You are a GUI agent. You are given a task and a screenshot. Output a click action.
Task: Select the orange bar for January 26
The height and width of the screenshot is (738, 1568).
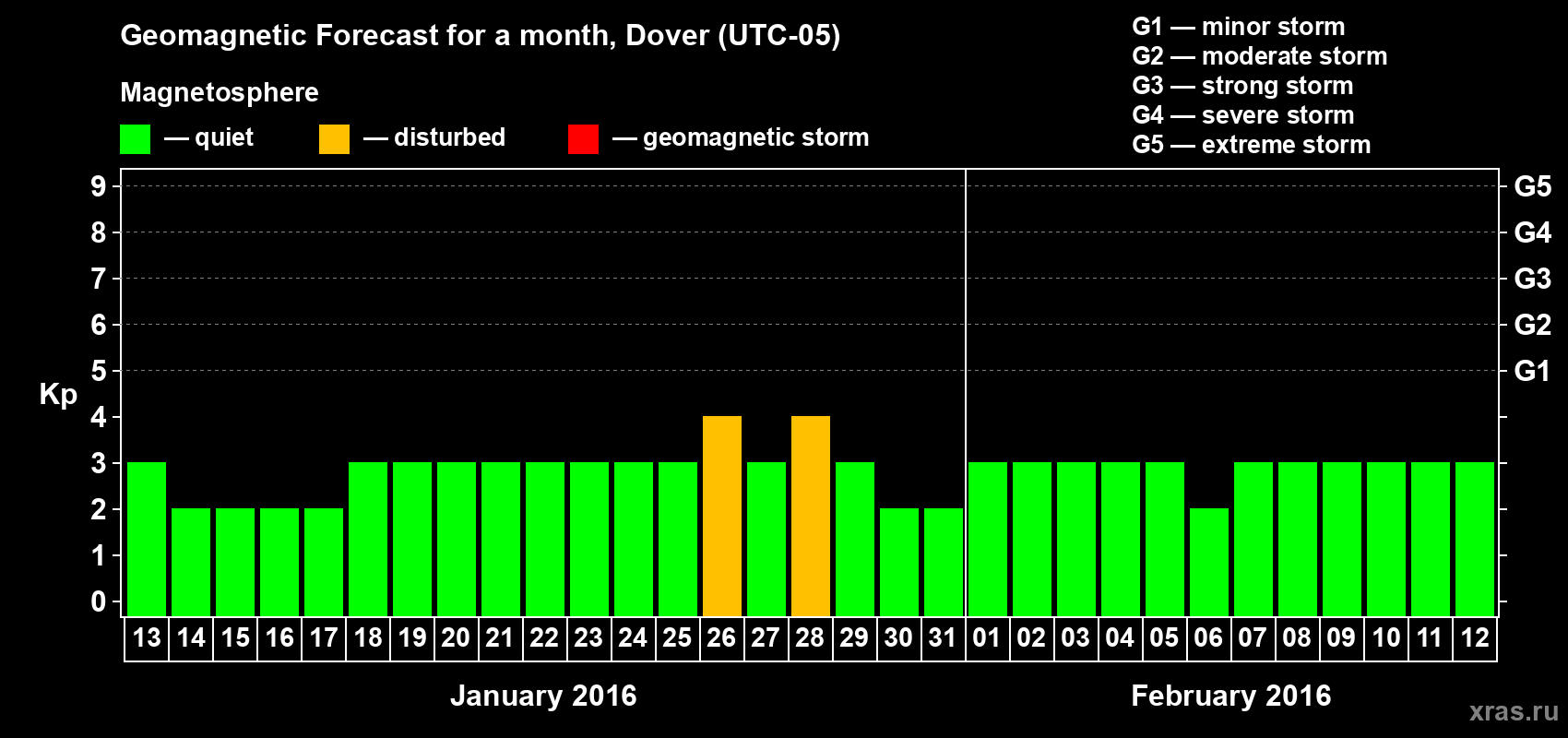722,517
